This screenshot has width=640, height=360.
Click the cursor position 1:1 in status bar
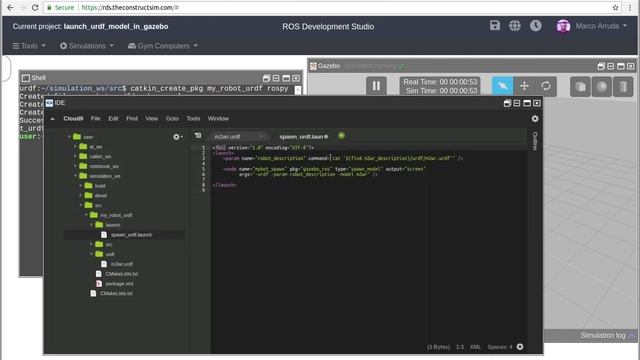(x=460, y=347)
